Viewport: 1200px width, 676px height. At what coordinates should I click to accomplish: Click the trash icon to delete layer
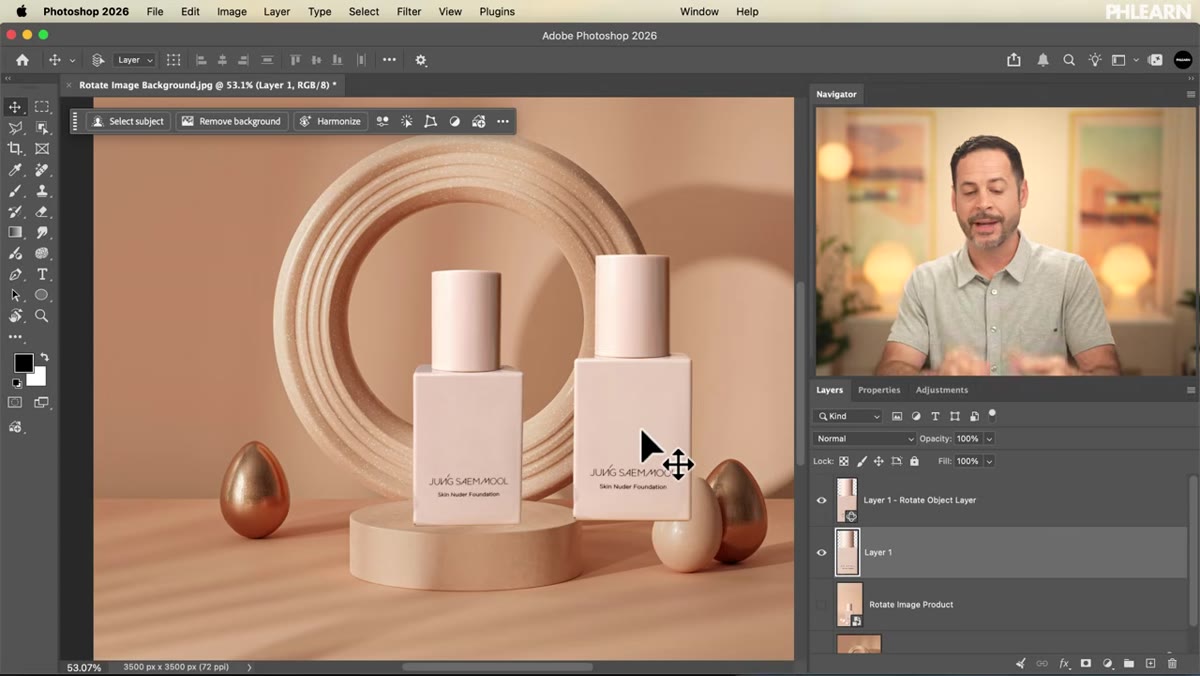click(1172, 663)
